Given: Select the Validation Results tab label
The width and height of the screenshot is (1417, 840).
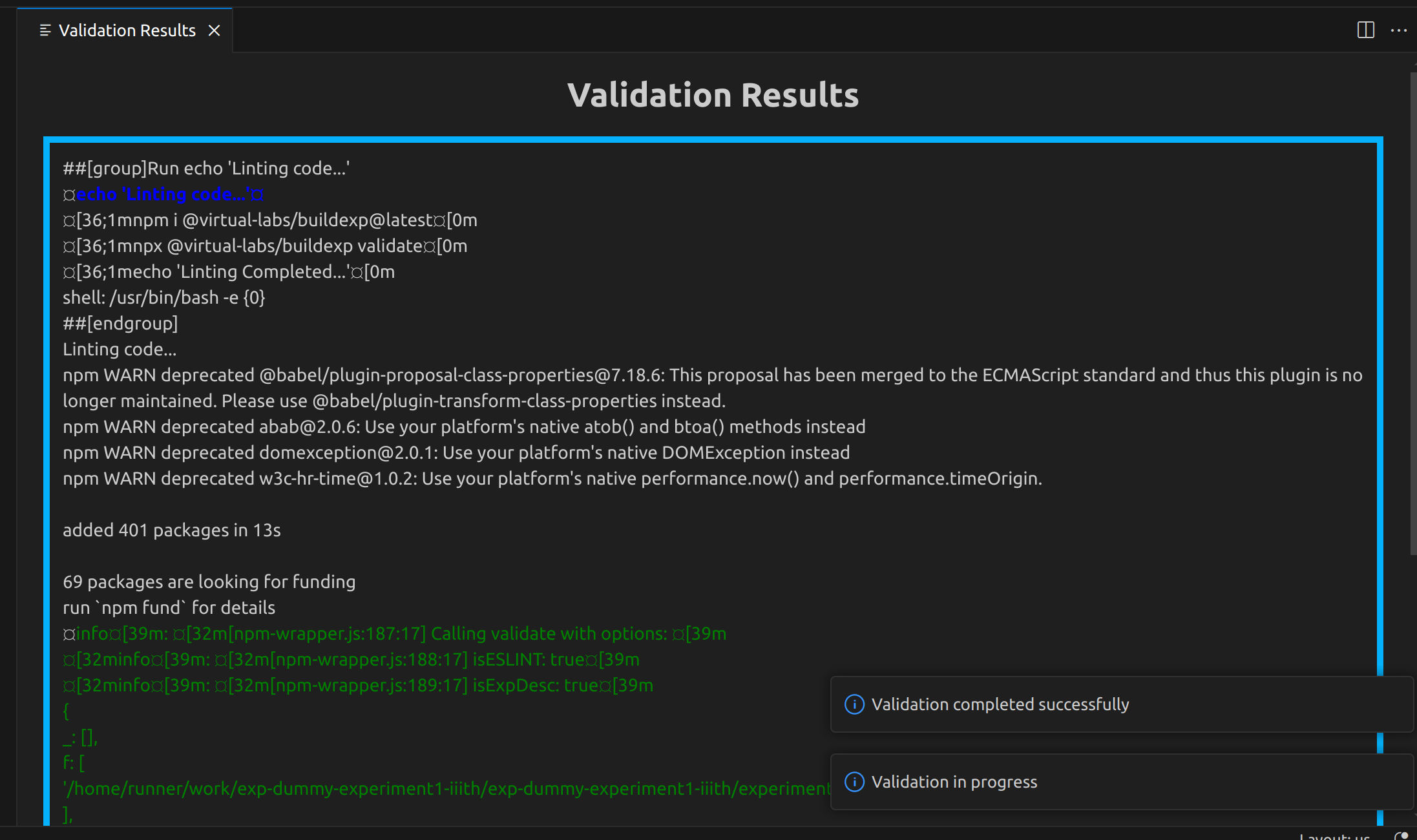Looking at the screenshot, I should pyautogui.click(x=127, y=30).
